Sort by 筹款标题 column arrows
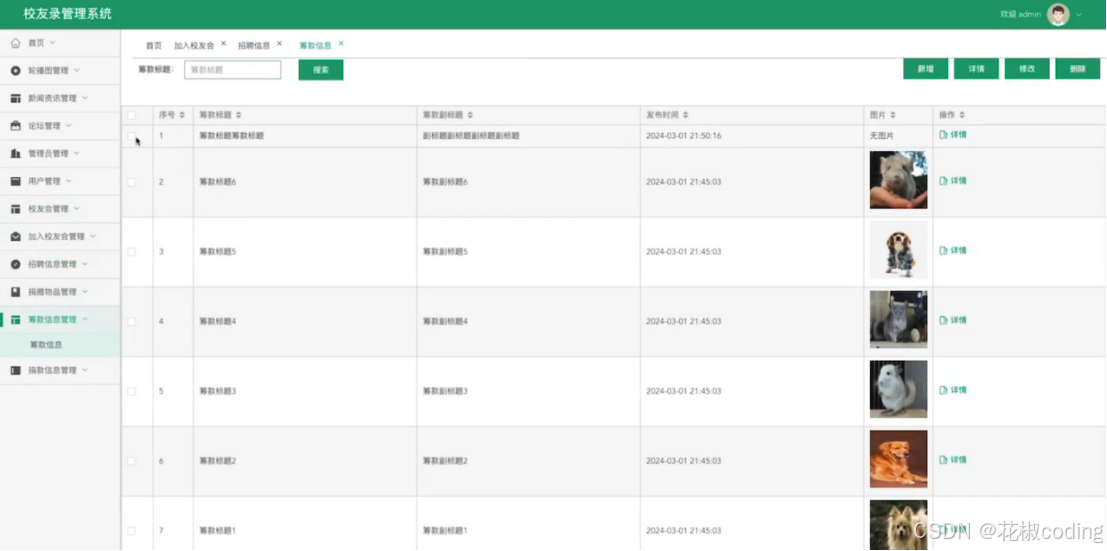 [x=238, y=115]
